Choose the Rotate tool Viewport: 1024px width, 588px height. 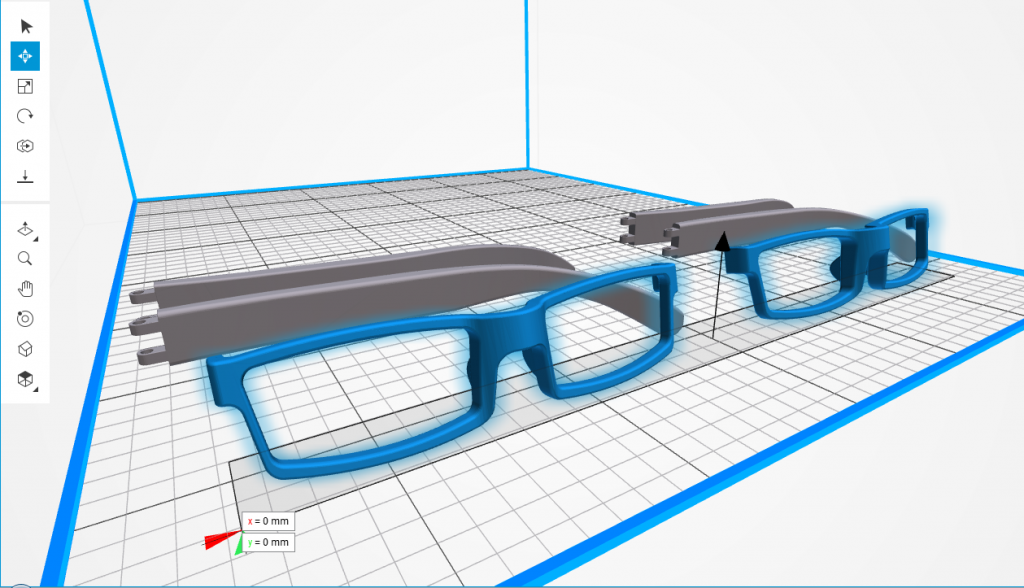click(x=26, y=116)
